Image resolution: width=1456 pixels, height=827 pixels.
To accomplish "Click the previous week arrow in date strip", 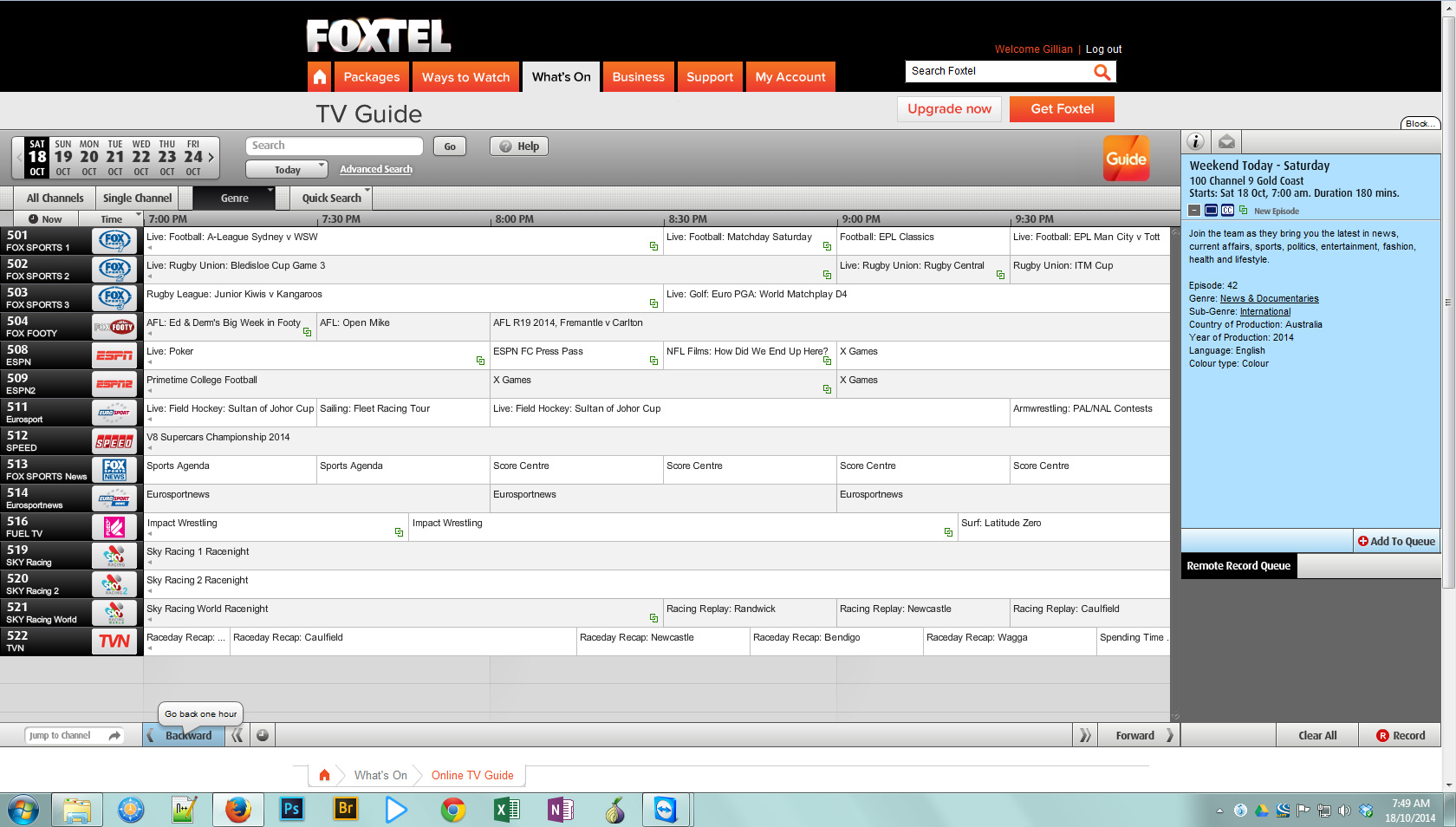I will 19,158.
